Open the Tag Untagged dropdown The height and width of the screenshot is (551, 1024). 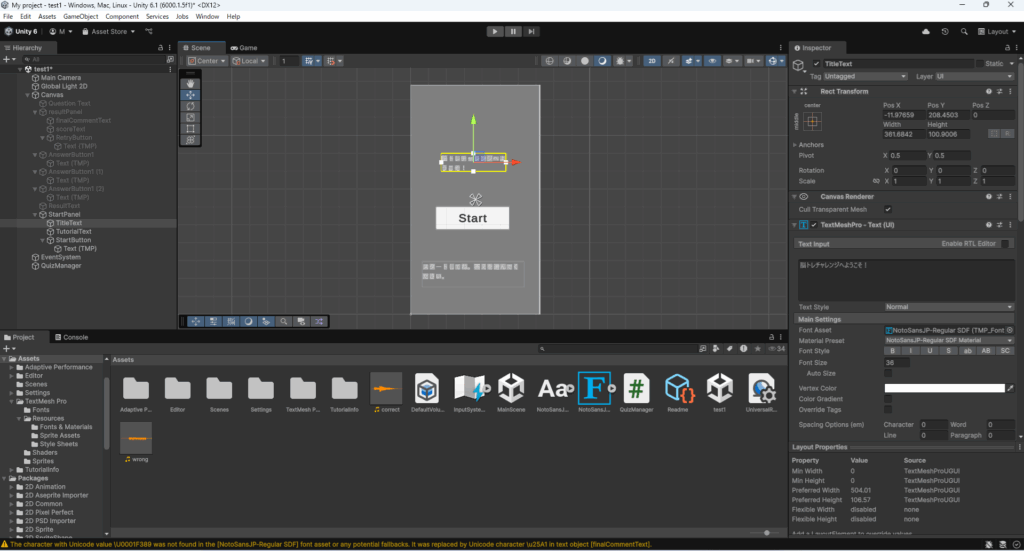coord(865,76)
